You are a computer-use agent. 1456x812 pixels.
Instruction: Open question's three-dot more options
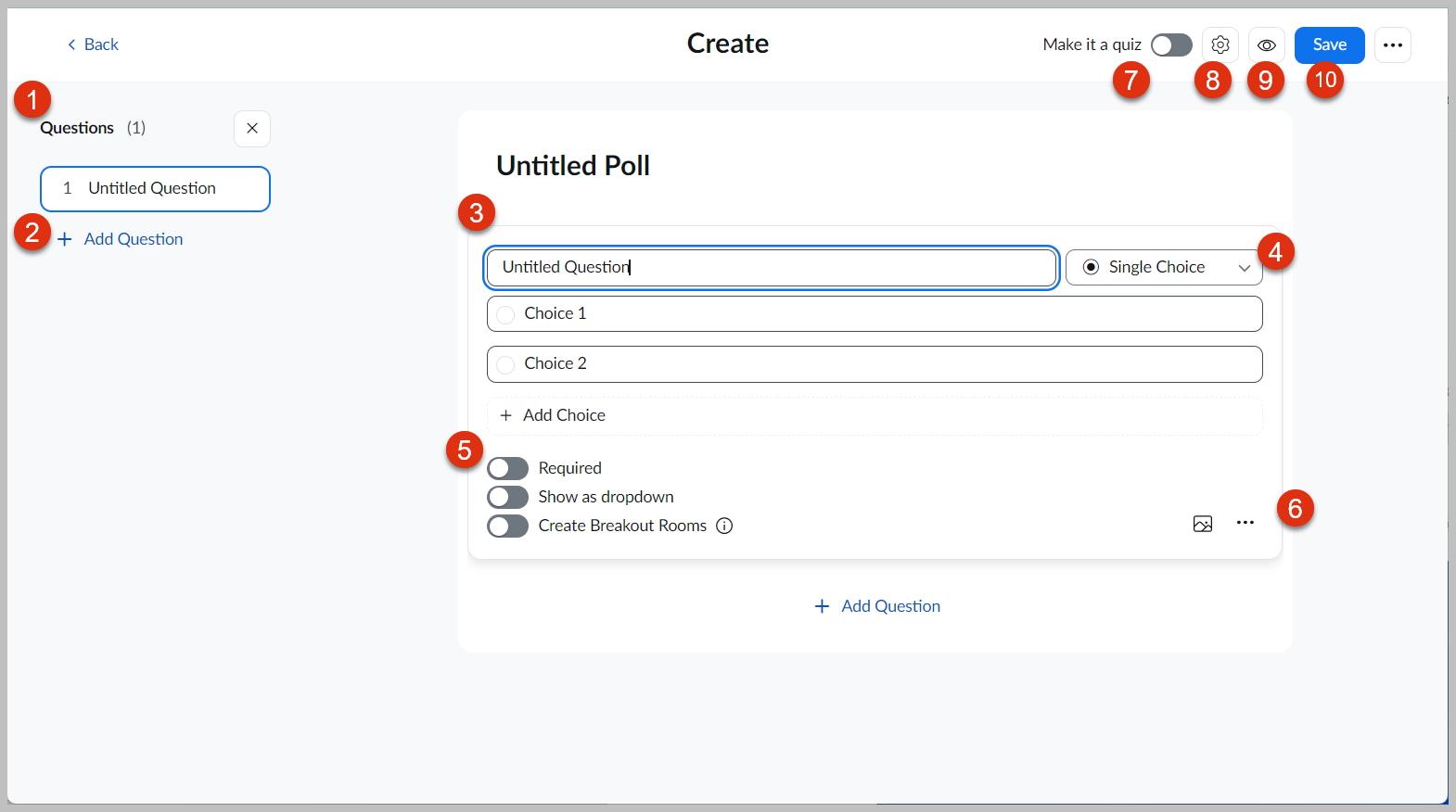(x=1245, y=523)
